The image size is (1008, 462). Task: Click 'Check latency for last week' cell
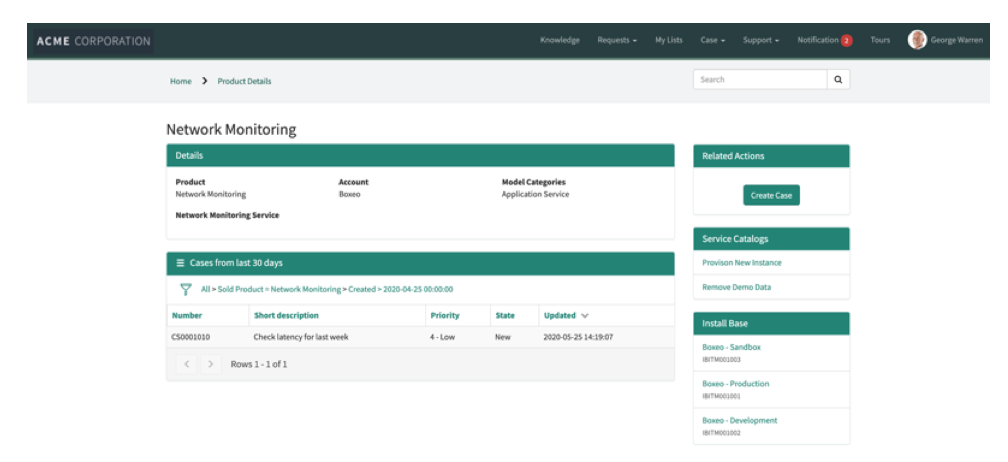coord(301,337)
